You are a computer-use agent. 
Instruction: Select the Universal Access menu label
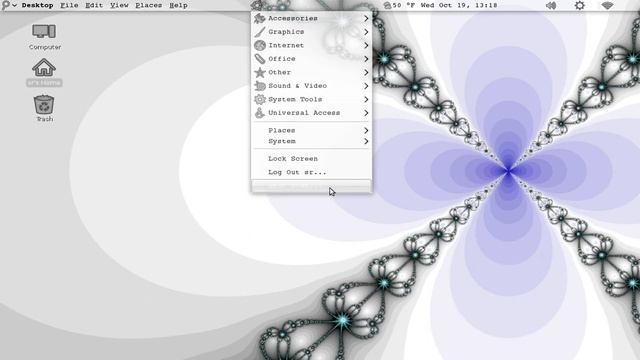[304, 113]
